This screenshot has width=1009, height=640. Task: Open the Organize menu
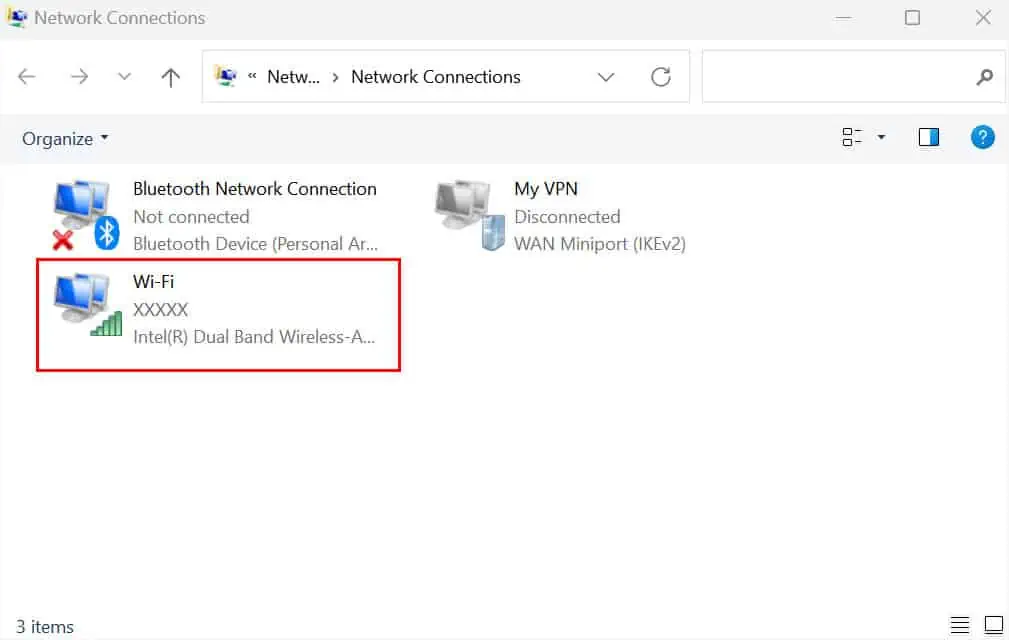click(65, 139)
